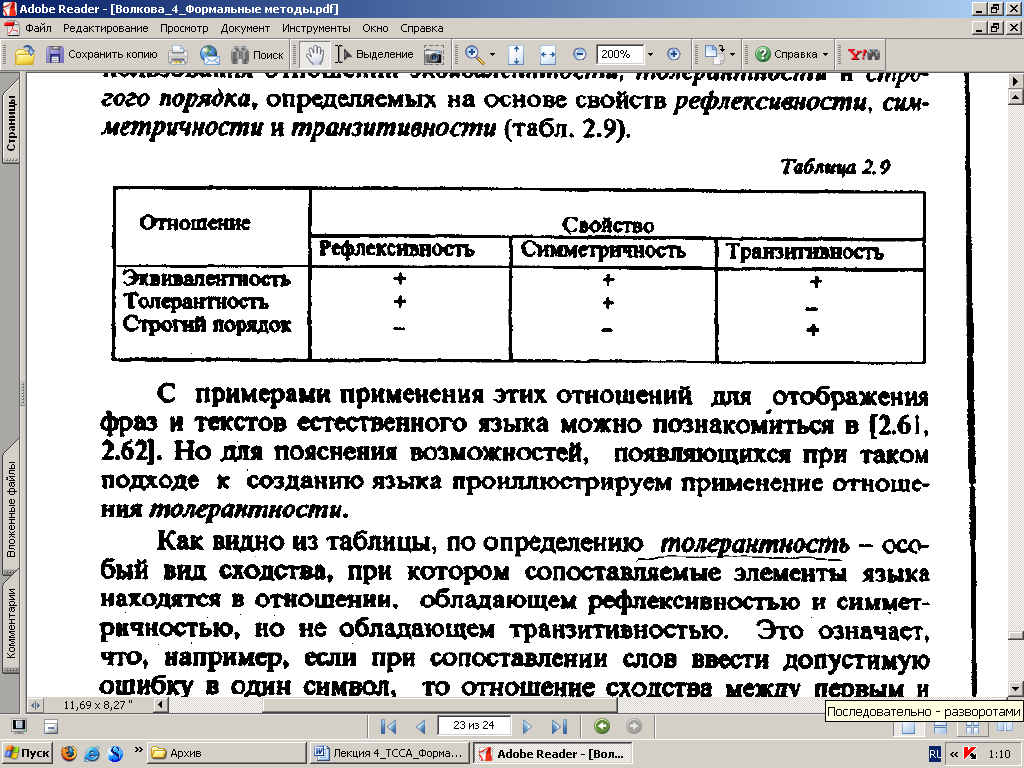Click the horizontal scrollbar thumb
This screenshot has width=1024, height=768.
pos(440,705)
